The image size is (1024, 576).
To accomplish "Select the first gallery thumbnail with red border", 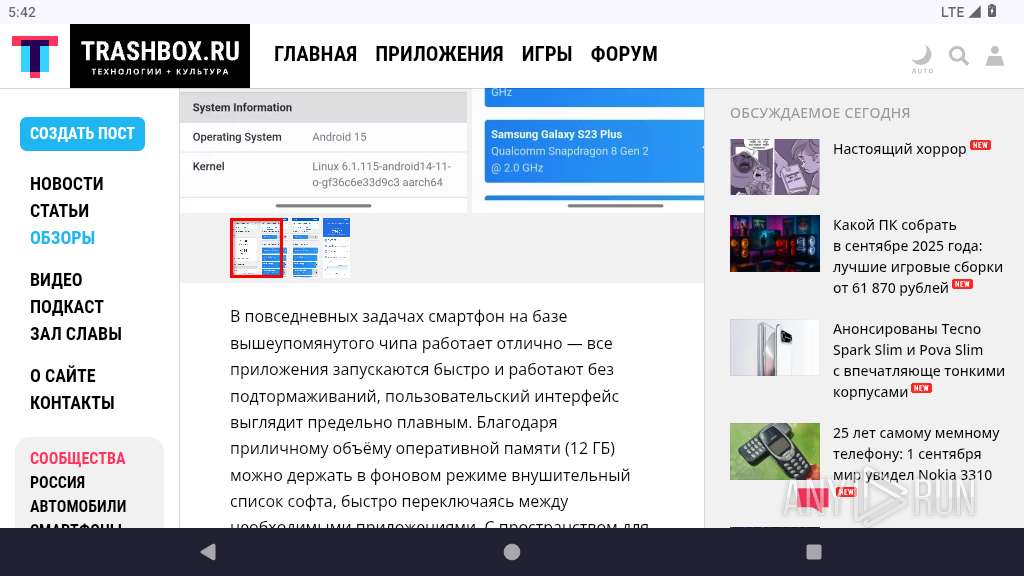I will tap(257, 248).
